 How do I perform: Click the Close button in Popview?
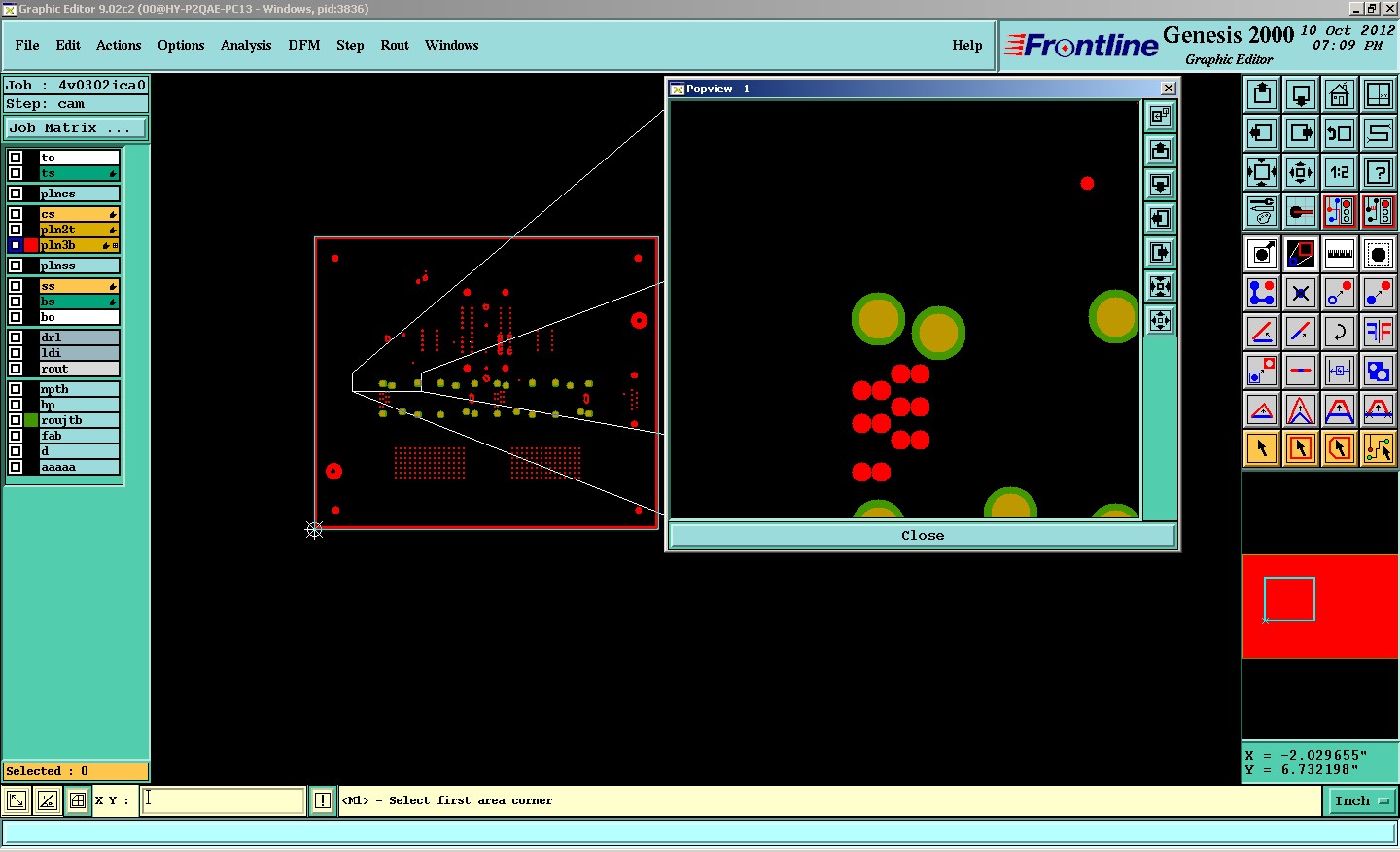click(923, 536)
